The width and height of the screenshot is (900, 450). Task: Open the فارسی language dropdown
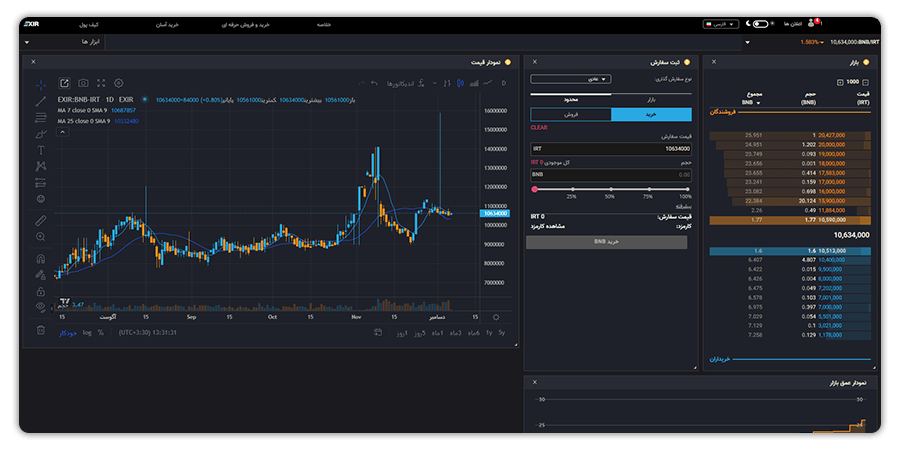coord(719,24)
